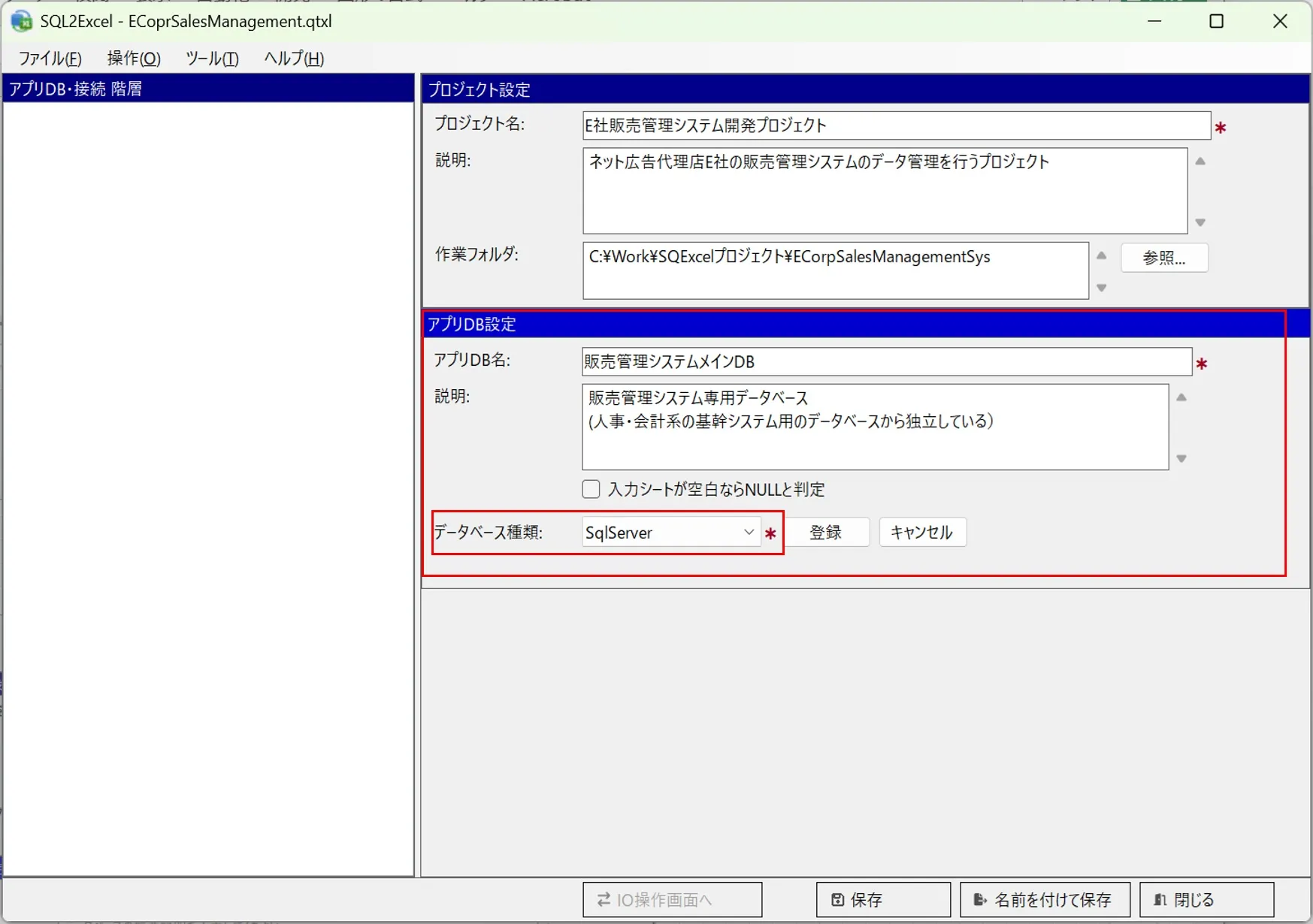Click the IO操作画面へ button

(x=672, y=899)
